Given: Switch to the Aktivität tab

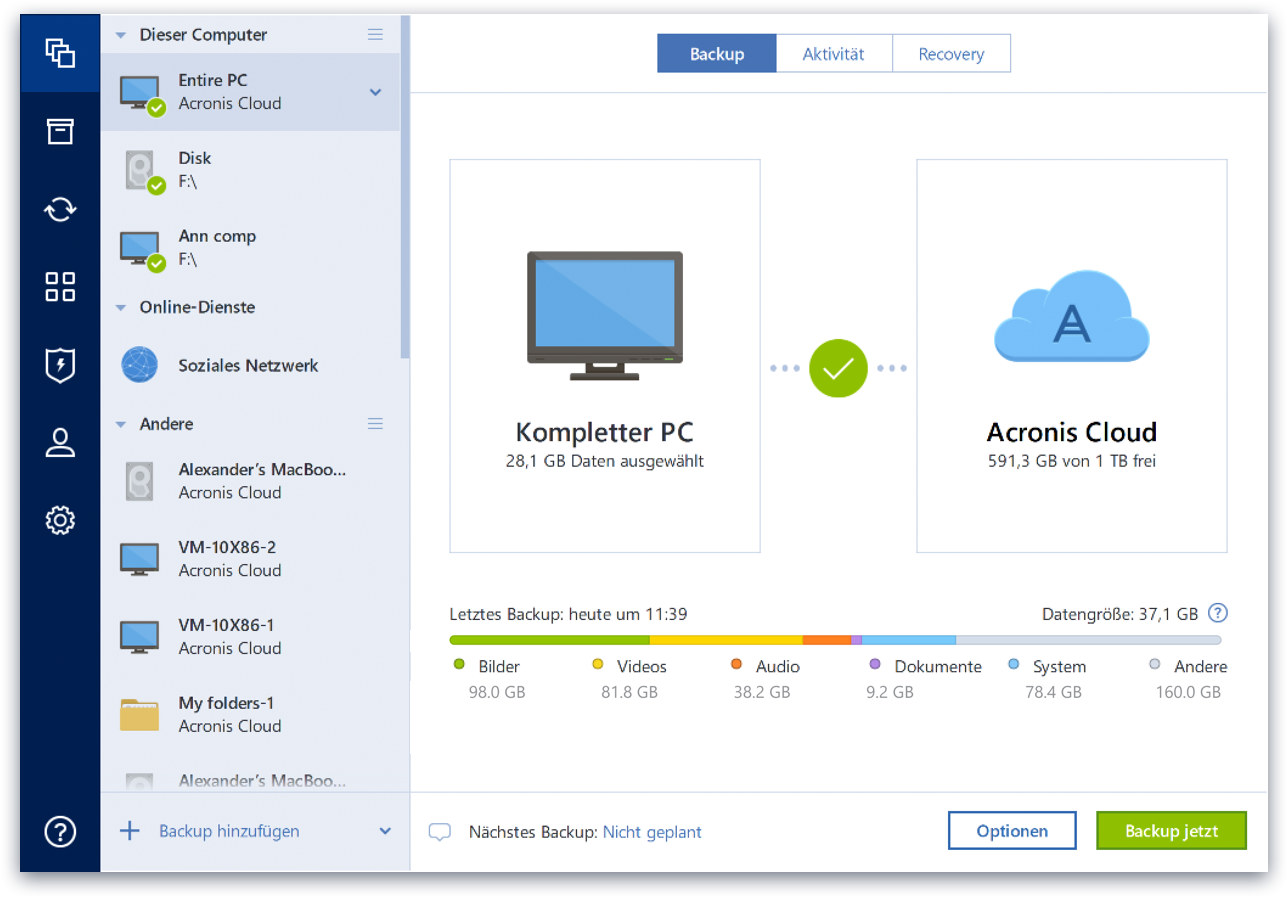Looking at the screenshot, I should tap(834, 53).
